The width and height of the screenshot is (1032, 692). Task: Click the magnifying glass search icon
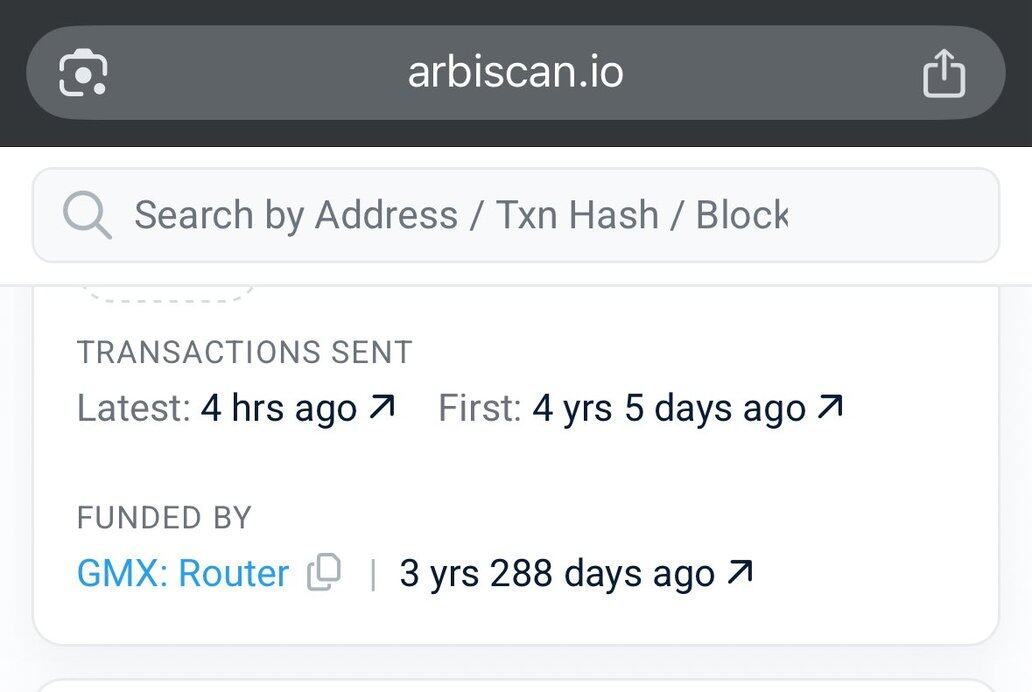tap(87, 215)
